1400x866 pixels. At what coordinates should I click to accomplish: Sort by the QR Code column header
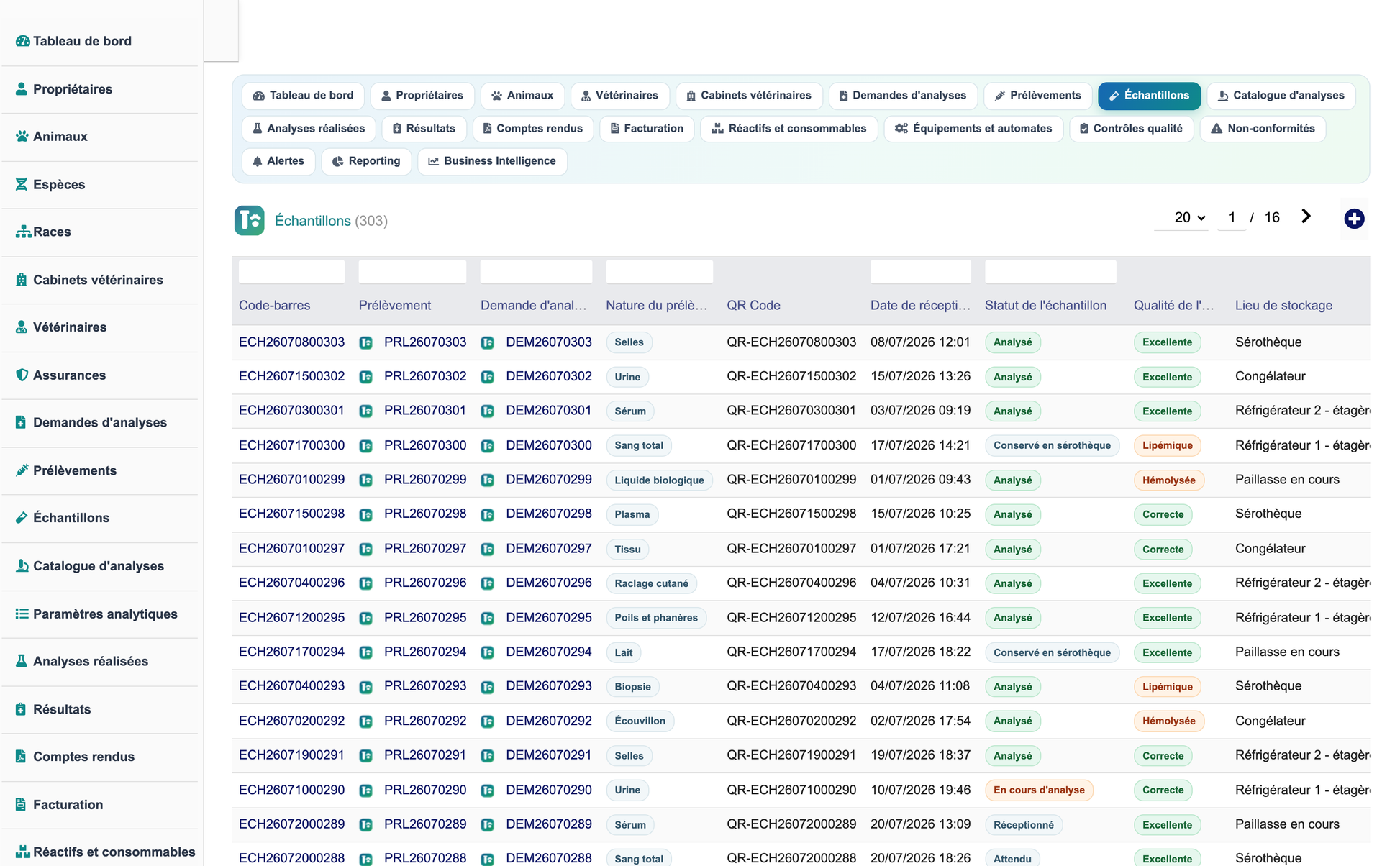[753, 306]
